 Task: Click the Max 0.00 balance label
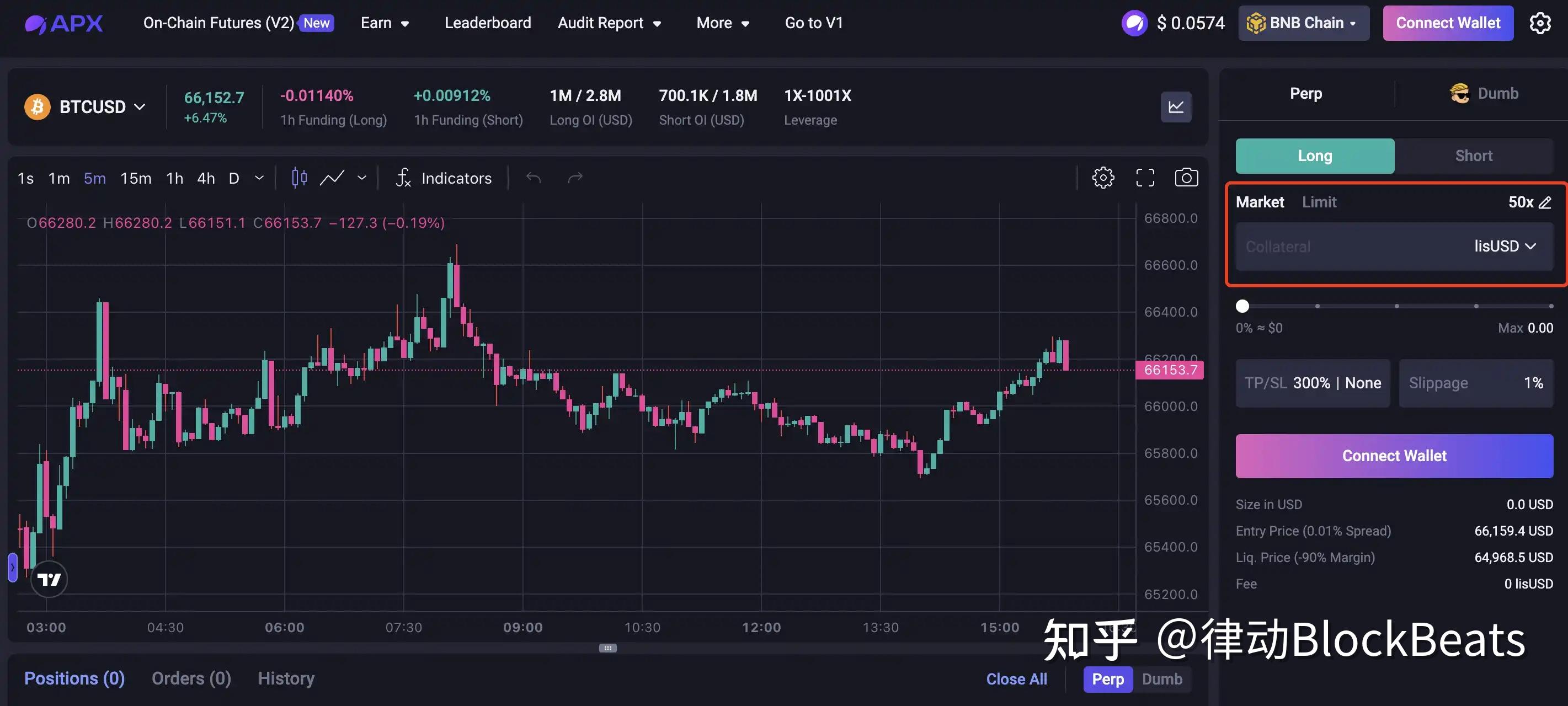click(x=1526, y=328)
